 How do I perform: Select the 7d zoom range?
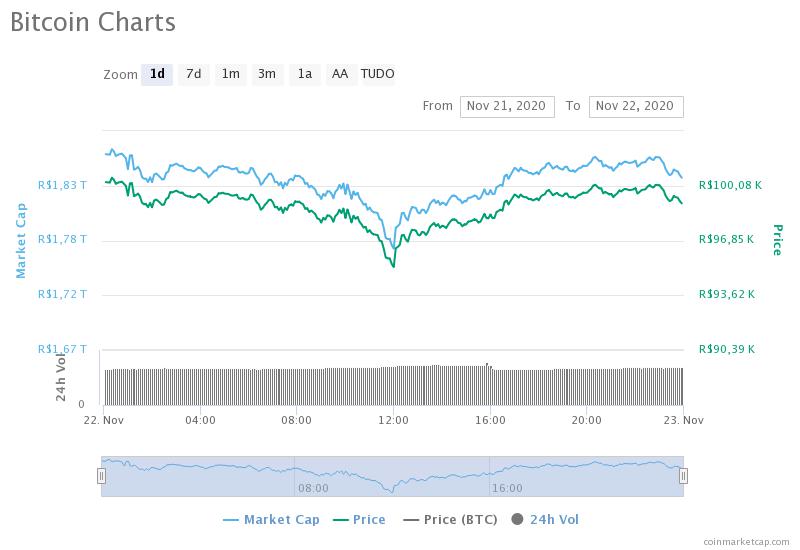[193, 74]
